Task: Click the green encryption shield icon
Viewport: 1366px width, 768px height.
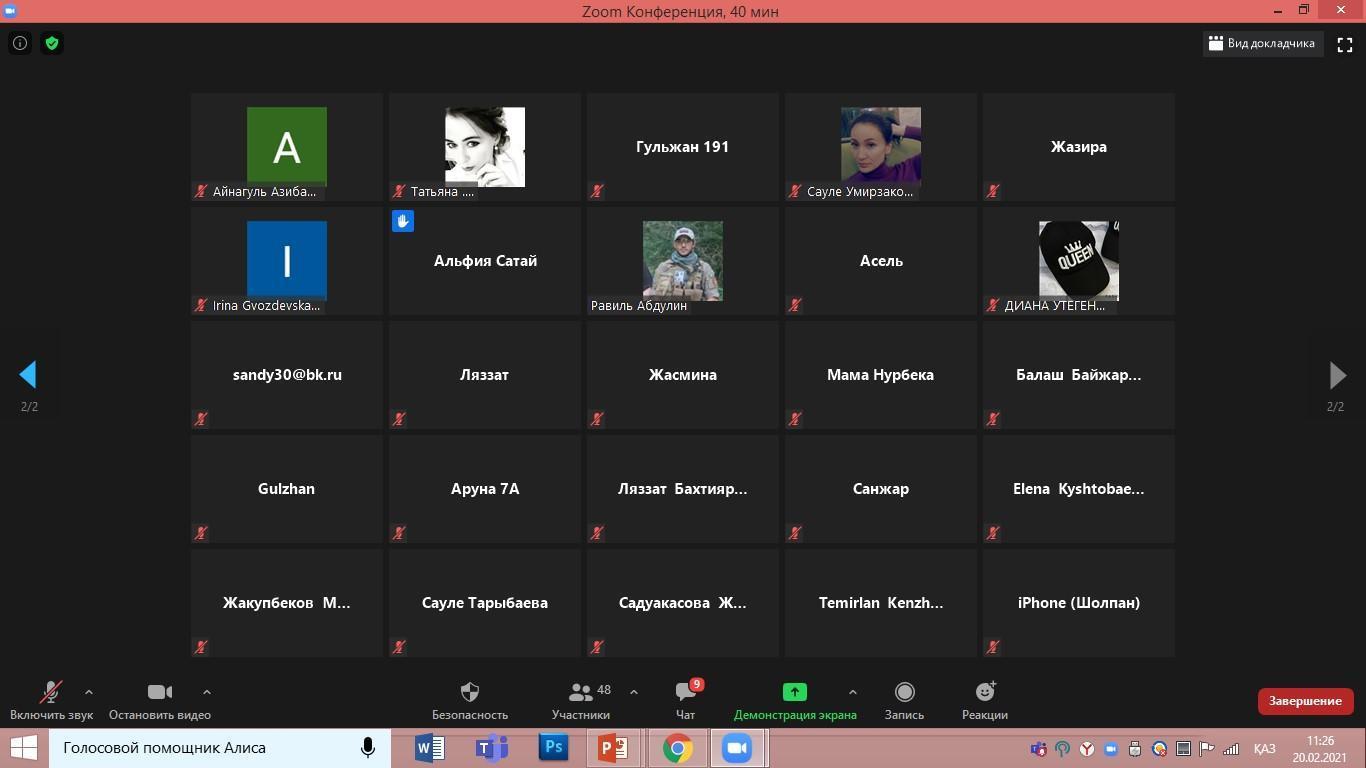Action: coord(52,43)
